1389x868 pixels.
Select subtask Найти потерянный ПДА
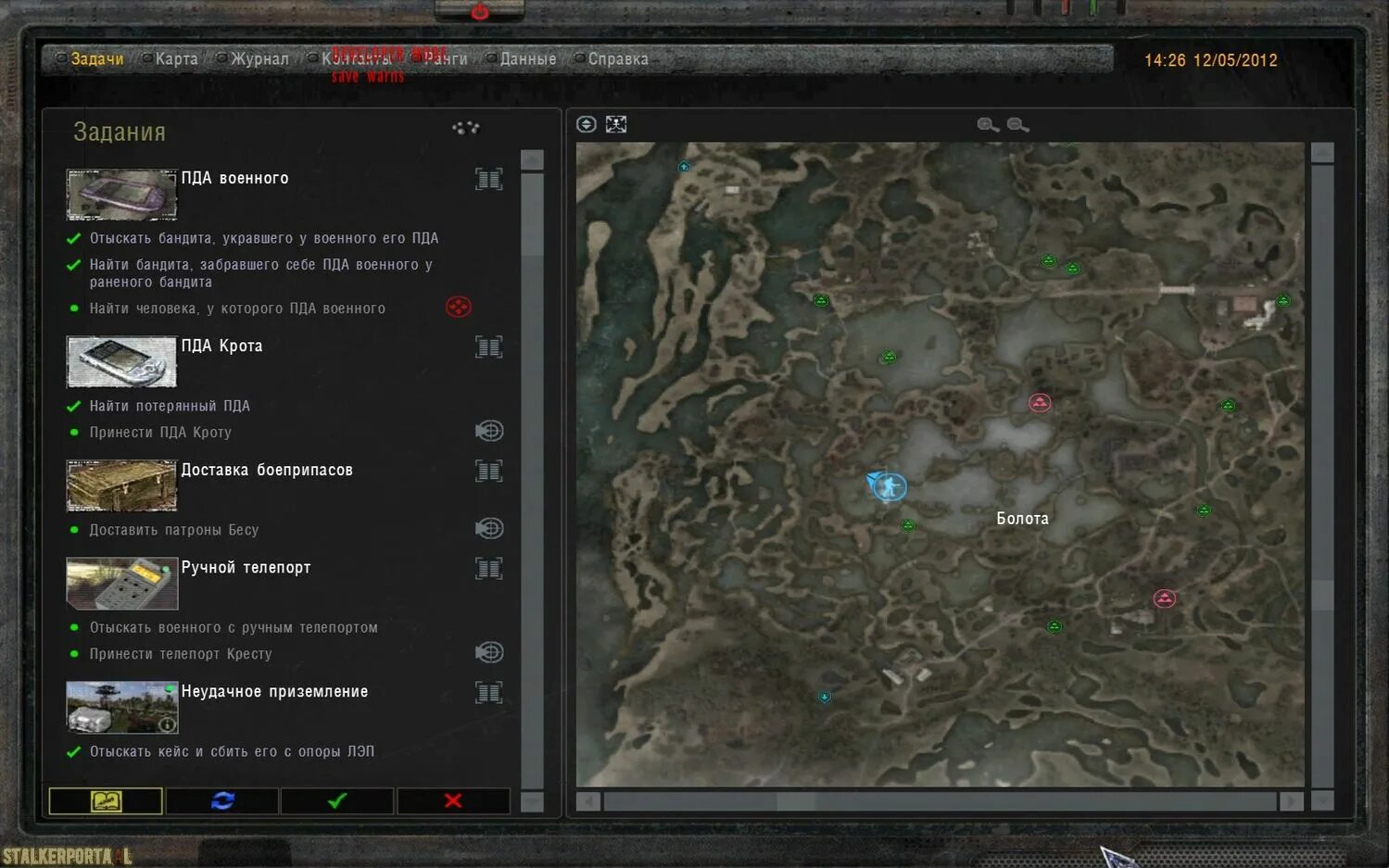click(170, 406)
